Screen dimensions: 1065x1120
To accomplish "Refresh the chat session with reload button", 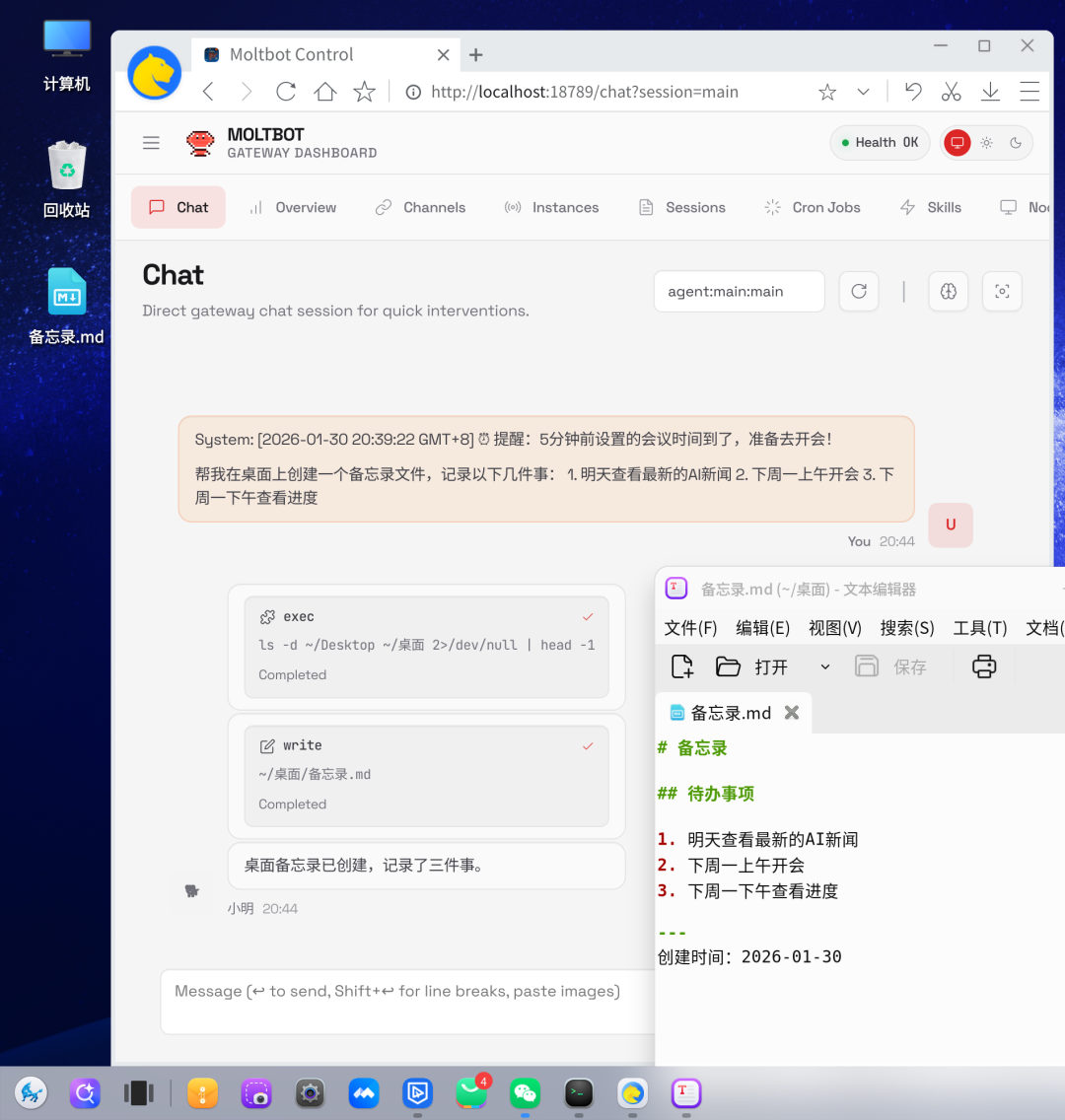I will (x=859, y=292).
